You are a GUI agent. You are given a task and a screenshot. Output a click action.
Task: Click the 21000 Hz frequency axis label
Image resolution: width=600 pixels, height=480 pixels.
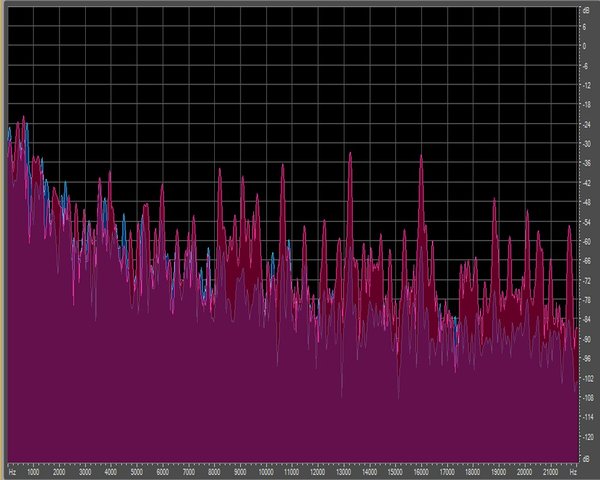(x=550, y=472)
